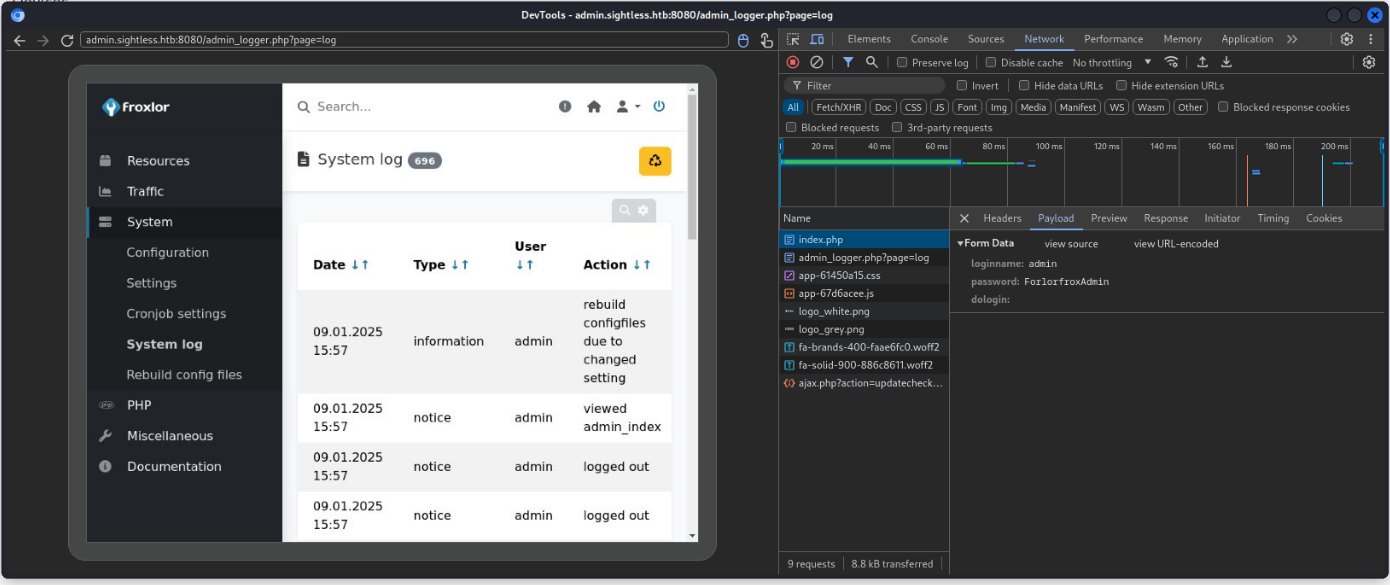1390x585 pixels.
Task: Check Blocked requests option
Action: pyautogui.click(x=791, y=127)
